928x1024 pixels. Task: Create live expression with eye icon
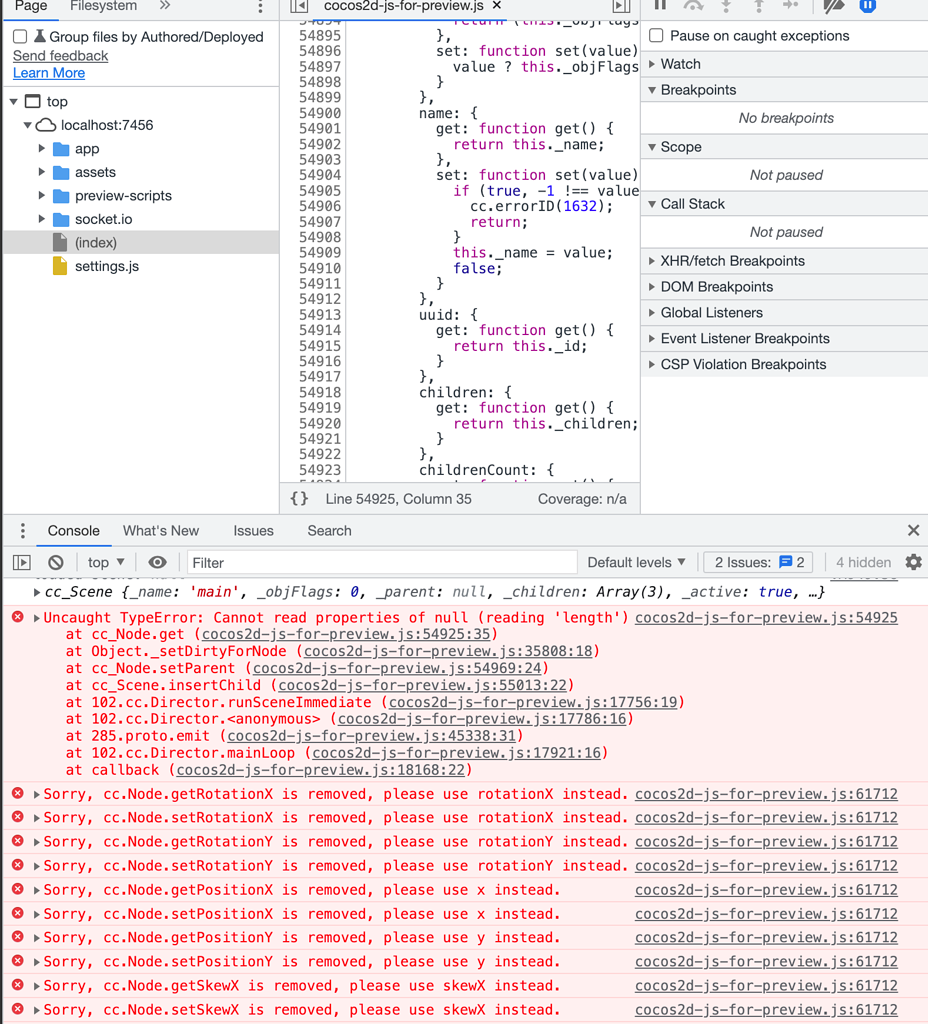click(x=157, y=563)
